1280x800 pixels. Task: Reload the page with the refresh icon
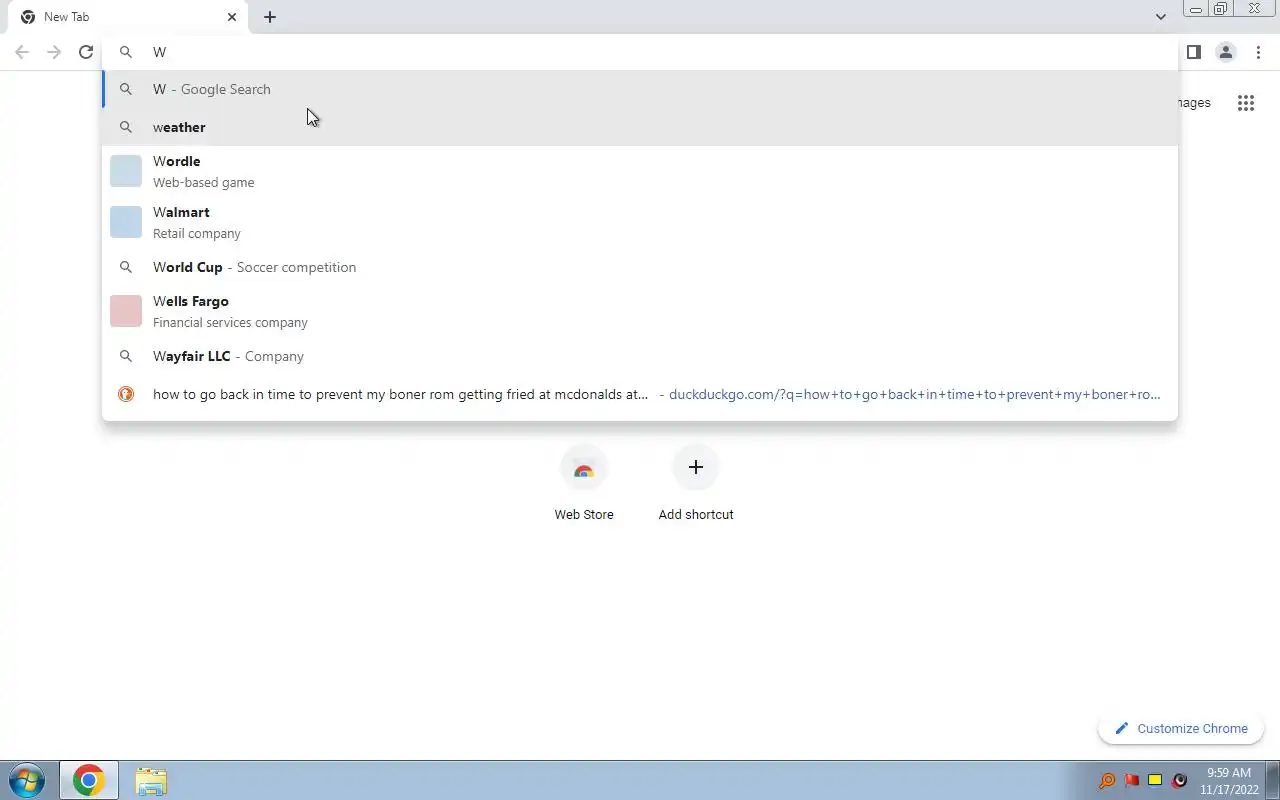click(86, 52)
